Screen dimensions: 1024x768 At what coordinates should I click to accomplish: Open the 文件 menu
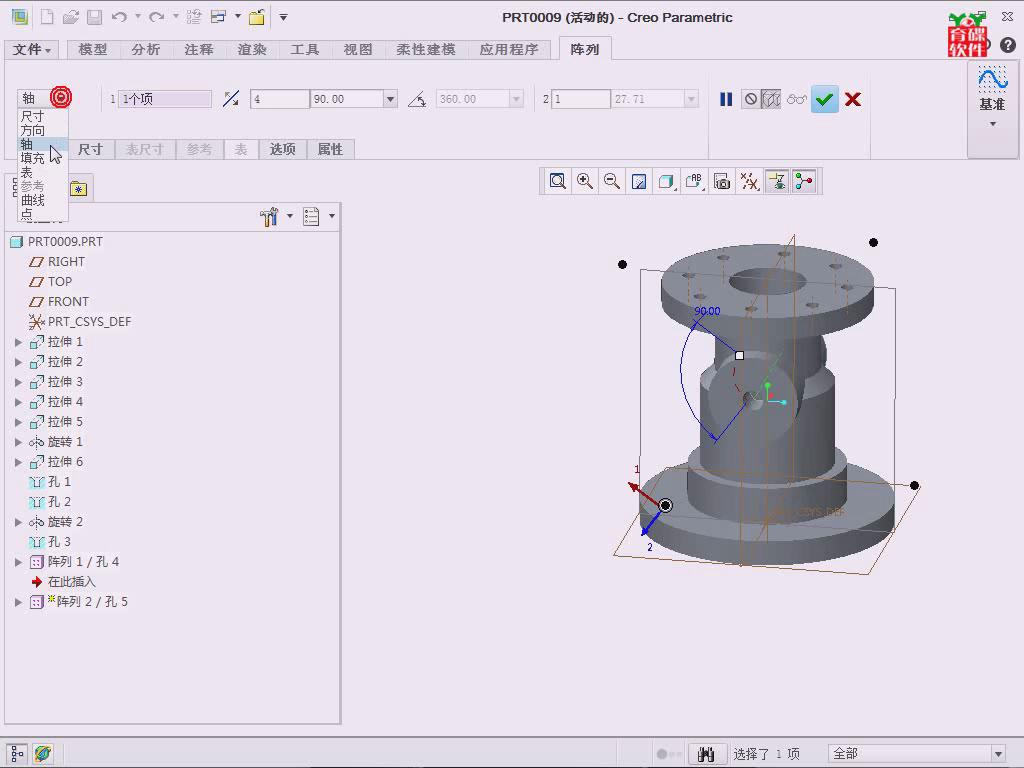tap(31, 50)
